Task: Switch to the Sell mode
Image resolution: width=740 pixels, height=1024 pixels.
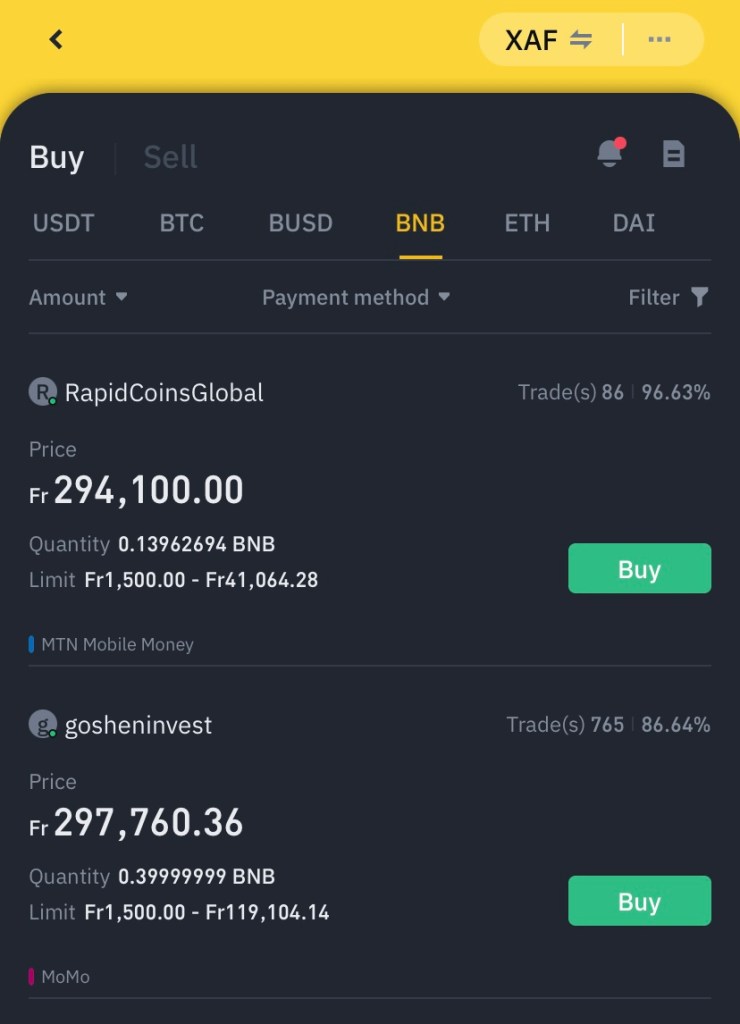Action: click(x=170, y=157)
